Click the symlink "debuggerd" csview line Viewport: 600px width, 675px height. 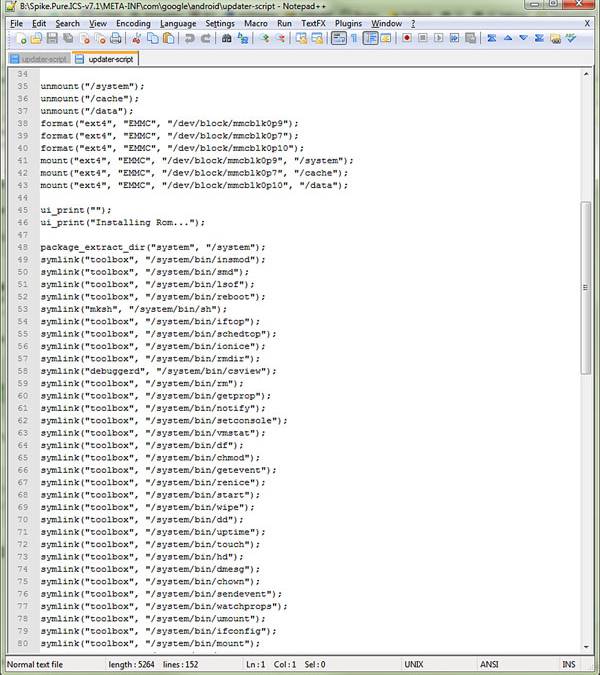[158, 371]
